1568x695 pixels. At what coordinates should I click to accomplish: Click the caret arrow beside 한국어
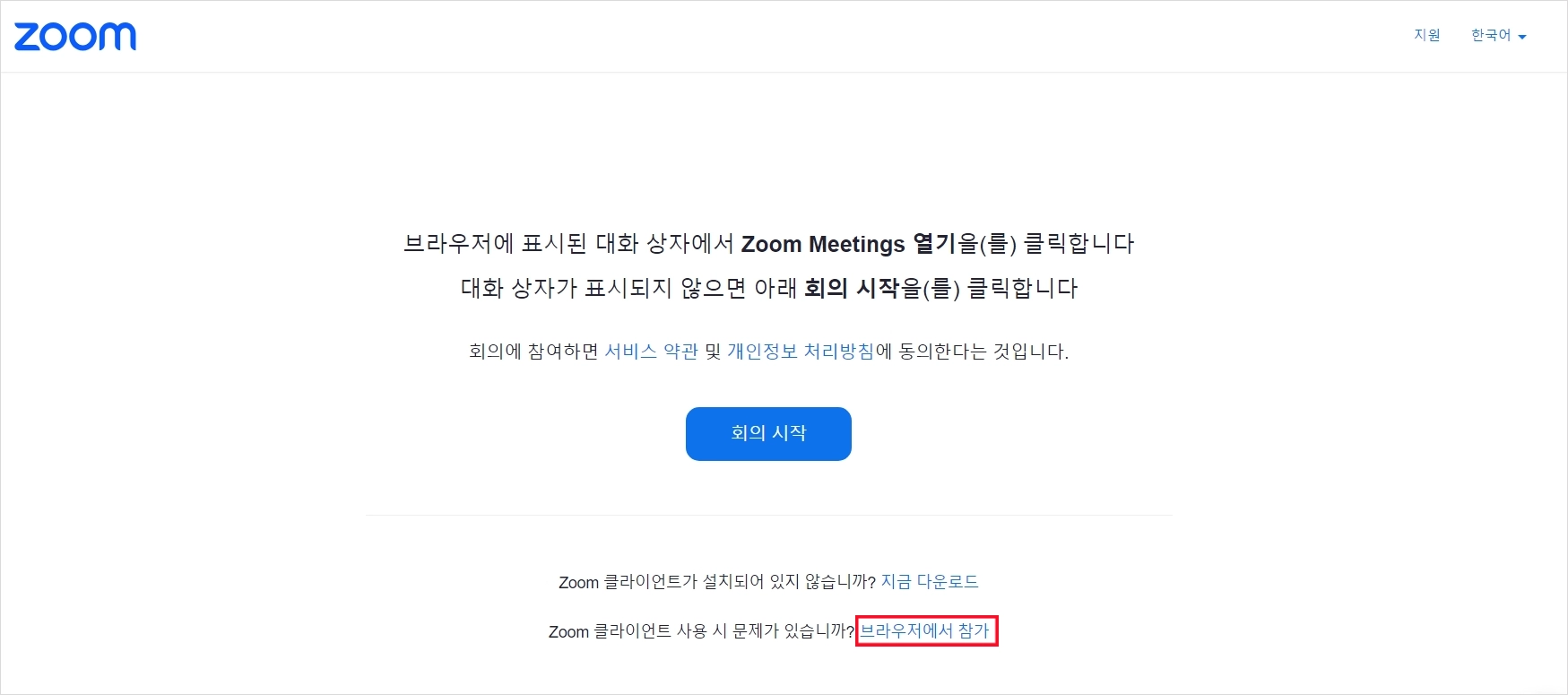click(1522, 37)
